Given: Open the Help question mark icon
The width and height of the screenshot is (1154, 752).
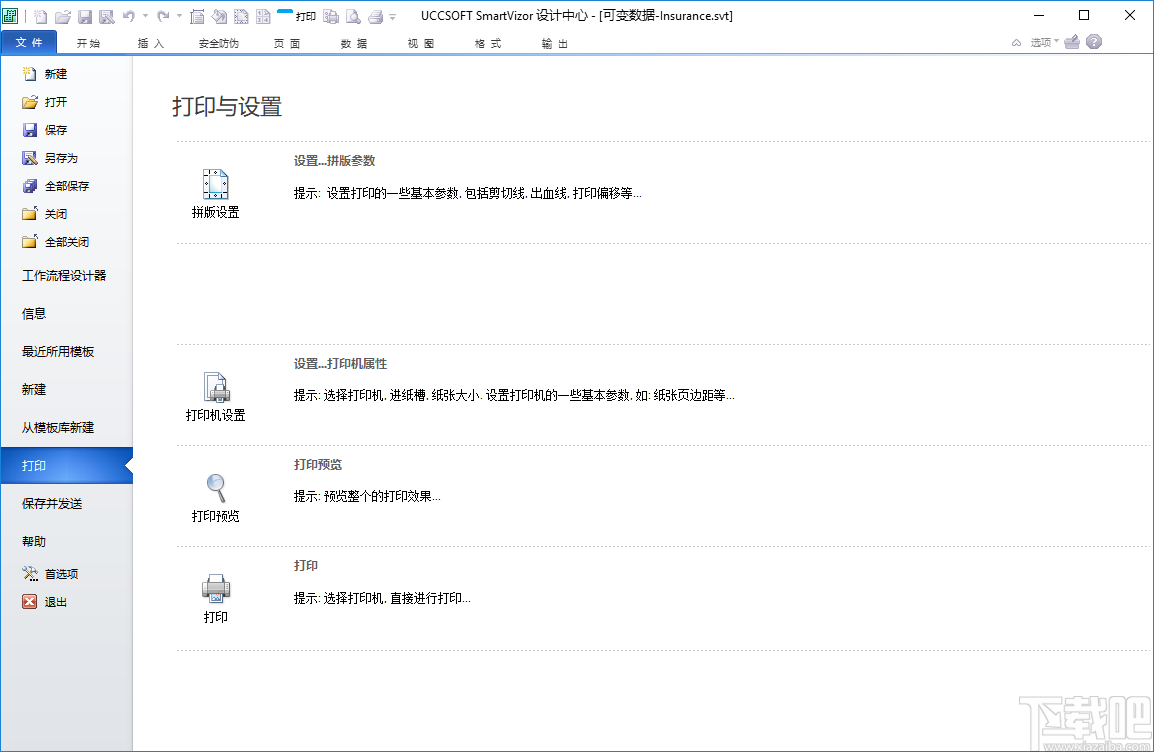Looking at the screenshot, I should 1093,43.
